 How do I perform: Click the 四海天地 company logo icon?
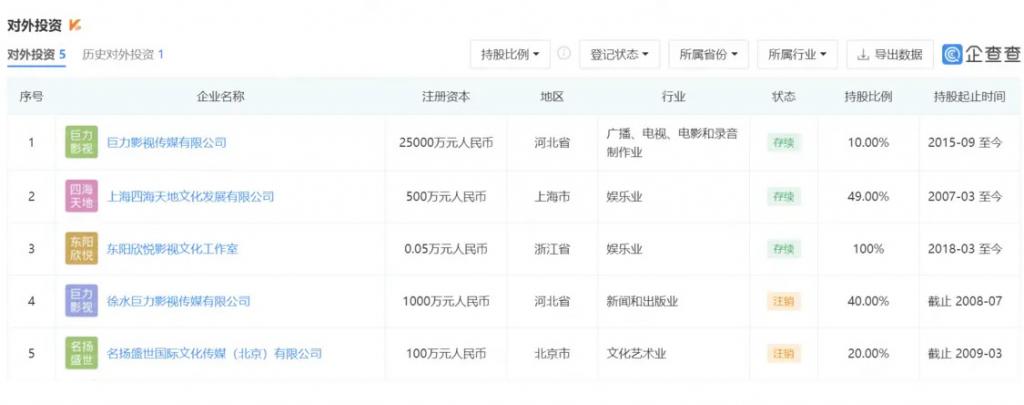pos(82,196)
